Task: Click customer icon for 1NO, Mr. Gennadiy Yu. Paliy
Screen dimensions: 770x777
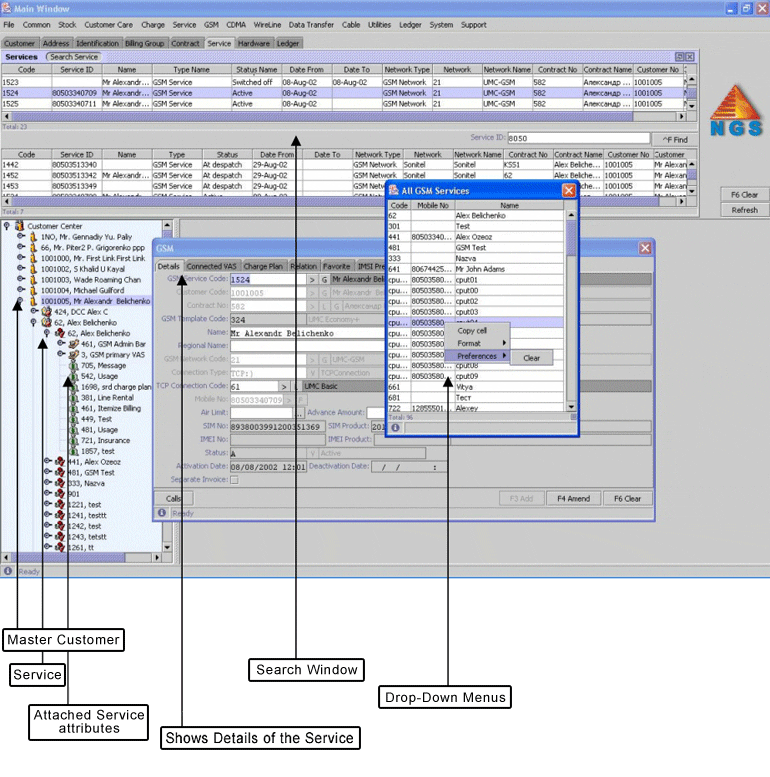Action: pos(33,237)
